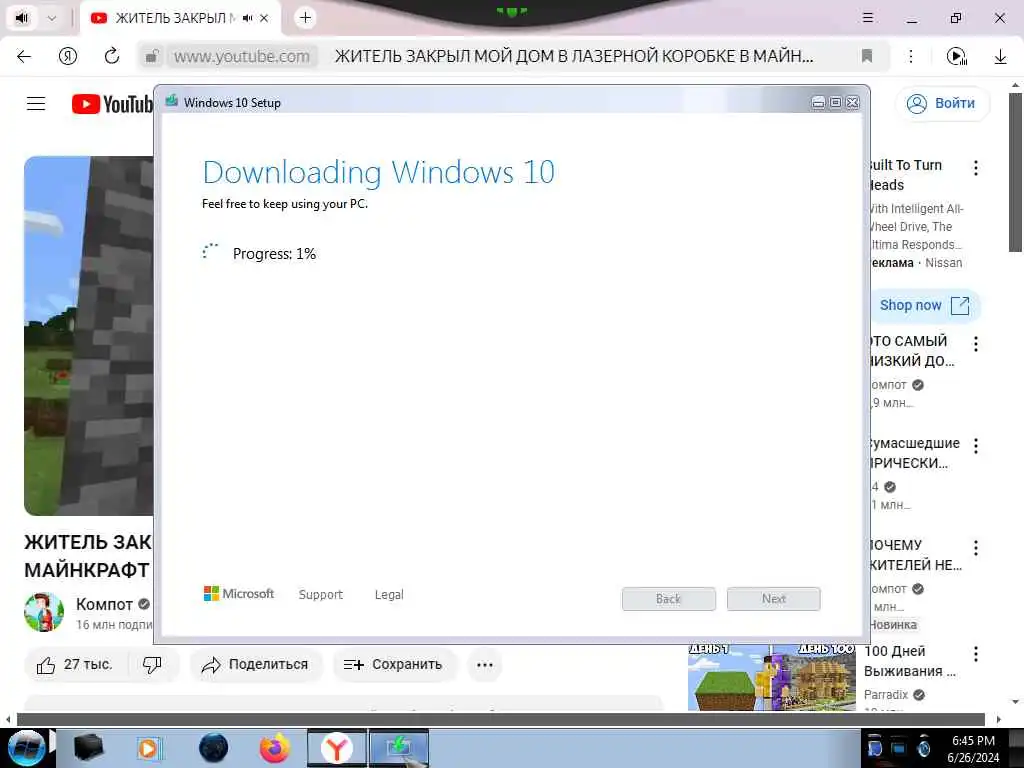Click the Microsoft logo in Setup

click(x=239, y=594)
